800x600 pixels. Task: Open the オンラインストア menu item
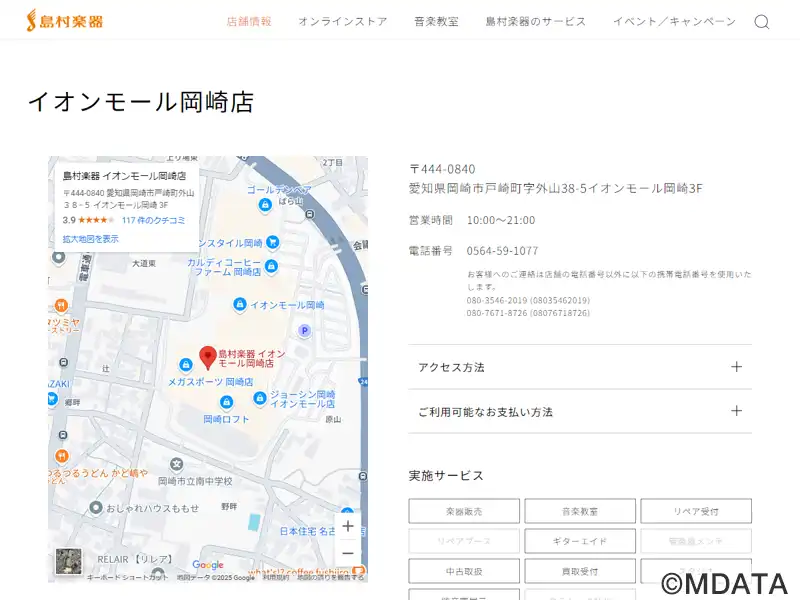343,21
